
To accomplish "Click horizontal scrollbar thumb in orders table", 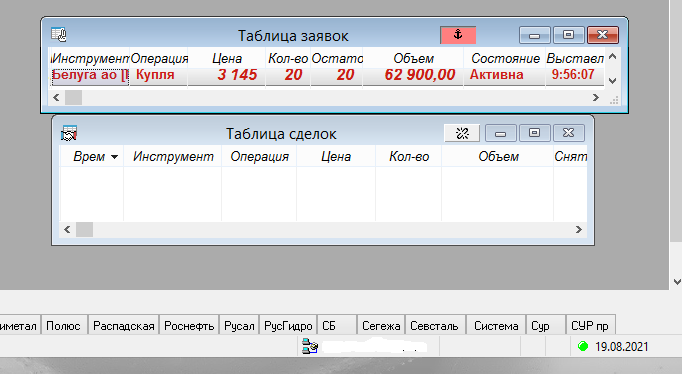I will [x=74, y=98].
